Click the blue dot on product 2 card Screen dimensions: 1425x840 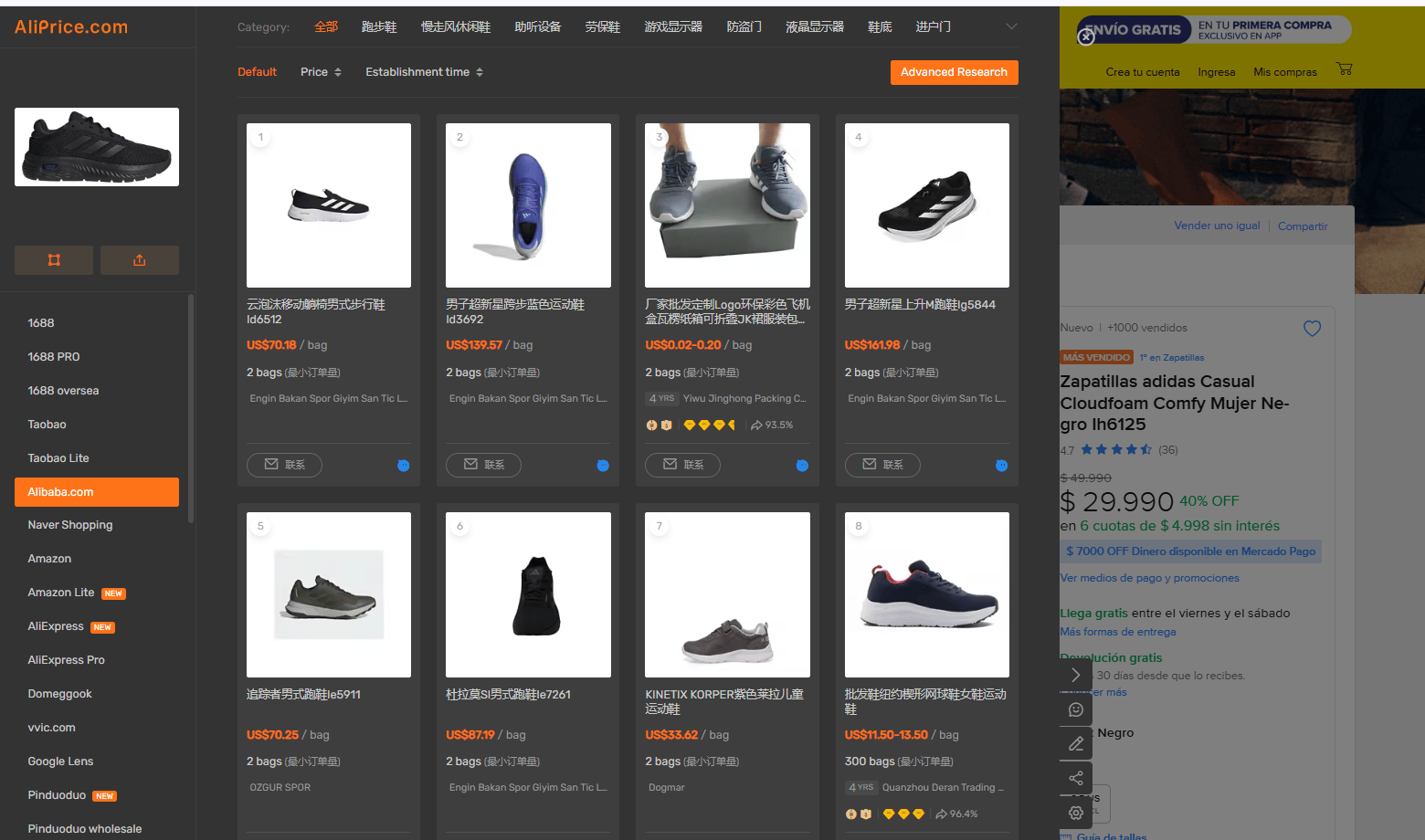[x=603, y=466]
